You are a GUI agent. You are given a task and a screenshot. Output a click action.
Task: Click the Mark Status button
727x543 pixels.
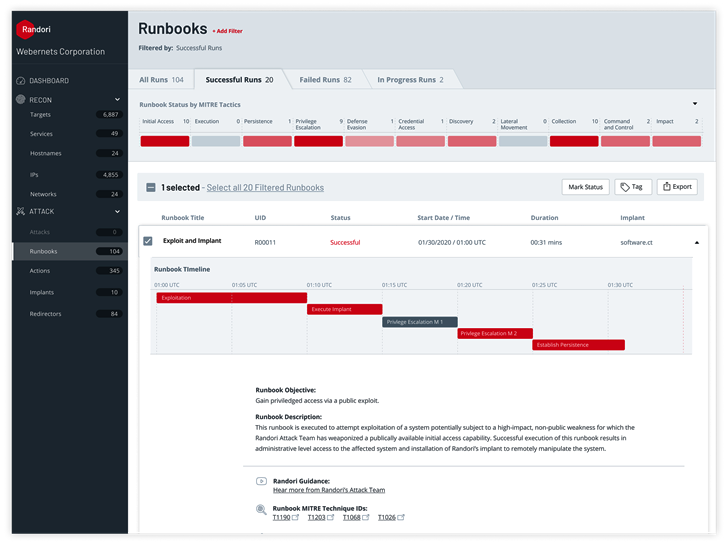(586, 187)
